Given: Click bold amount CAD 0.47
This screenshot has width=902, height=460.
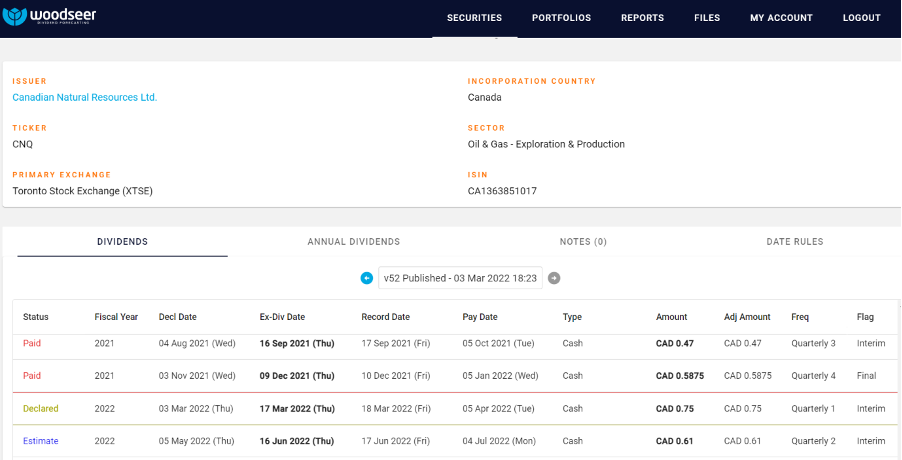Looking at the screenshot, I should click(675, 343).
